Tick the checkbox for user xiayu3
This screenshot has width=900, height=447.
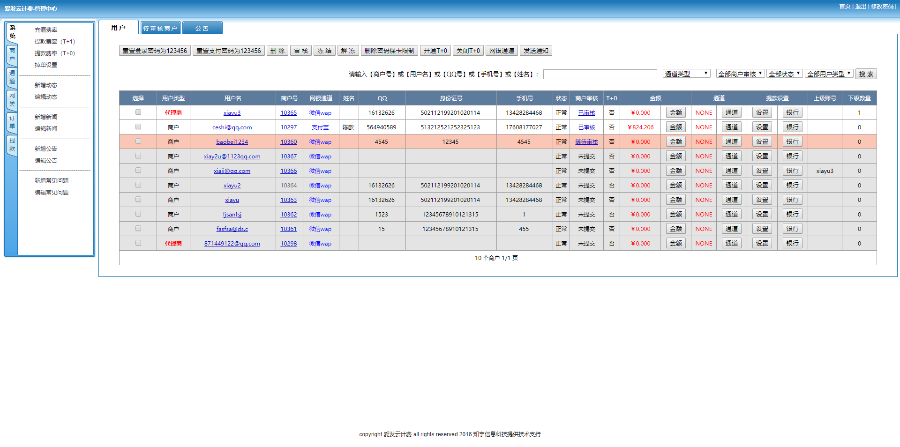pos(138,112)
